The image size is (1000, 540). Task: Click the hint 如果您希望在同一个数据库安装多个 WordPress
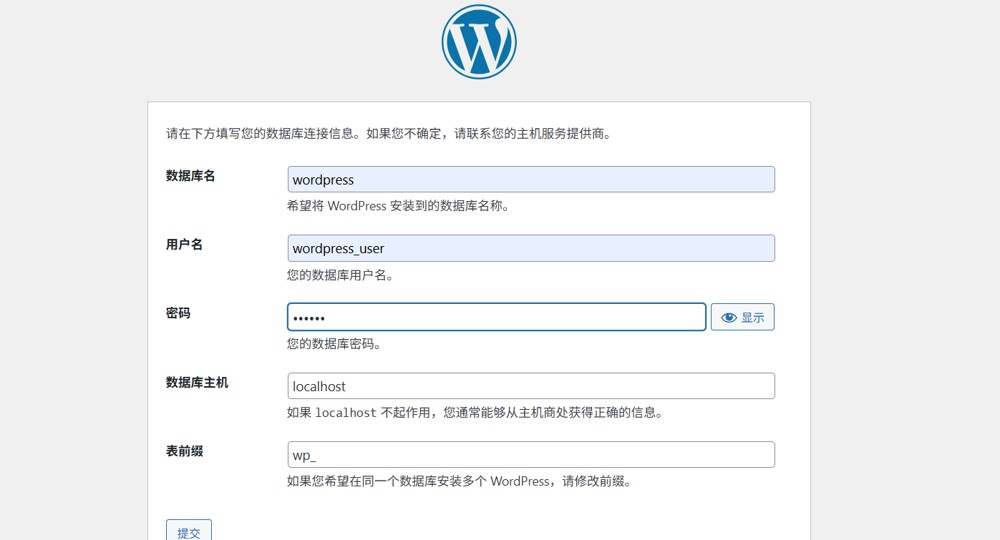point(459,481)
